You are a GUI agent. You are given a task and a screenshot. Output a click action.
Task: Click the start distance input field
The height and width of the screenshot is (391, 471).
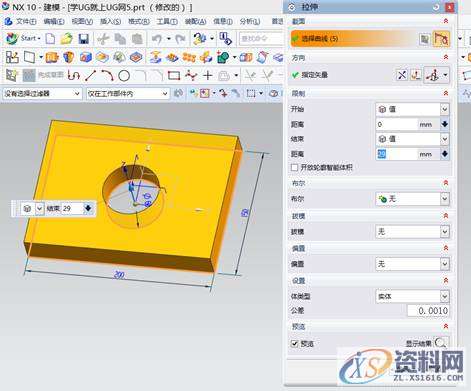click(397, 124)
